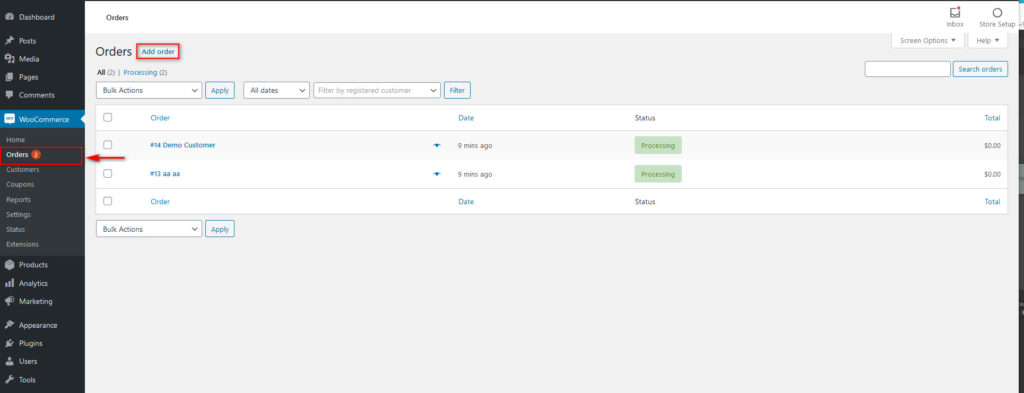Click '9 mins ago' date of order #14
1024x393 pixels.
pyautogui.click(x=475, y=146)
